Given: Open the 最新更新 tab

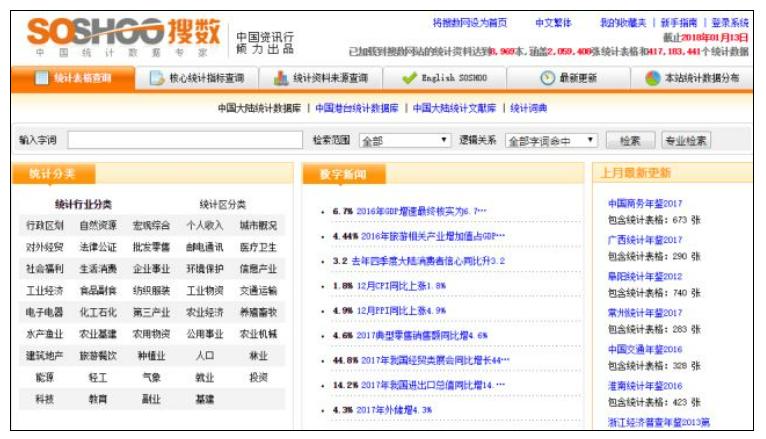Looking at the screenshot, I should coord(568,78).
